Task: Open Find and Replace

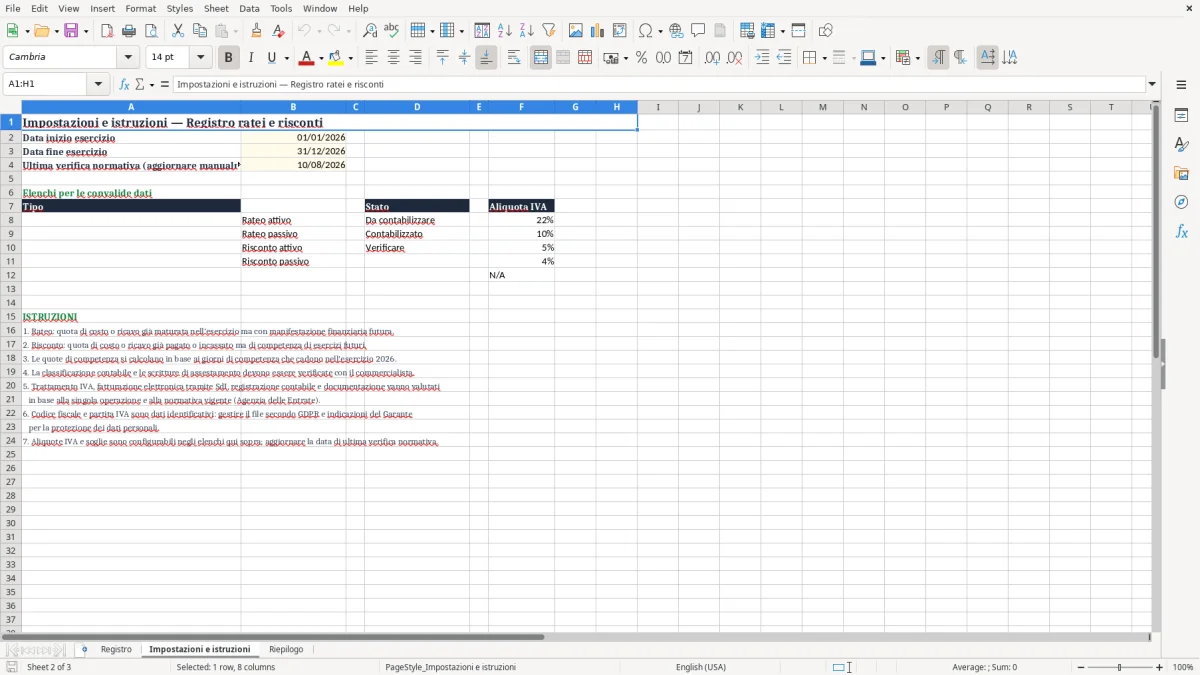Action: click(x=370, y=31)
